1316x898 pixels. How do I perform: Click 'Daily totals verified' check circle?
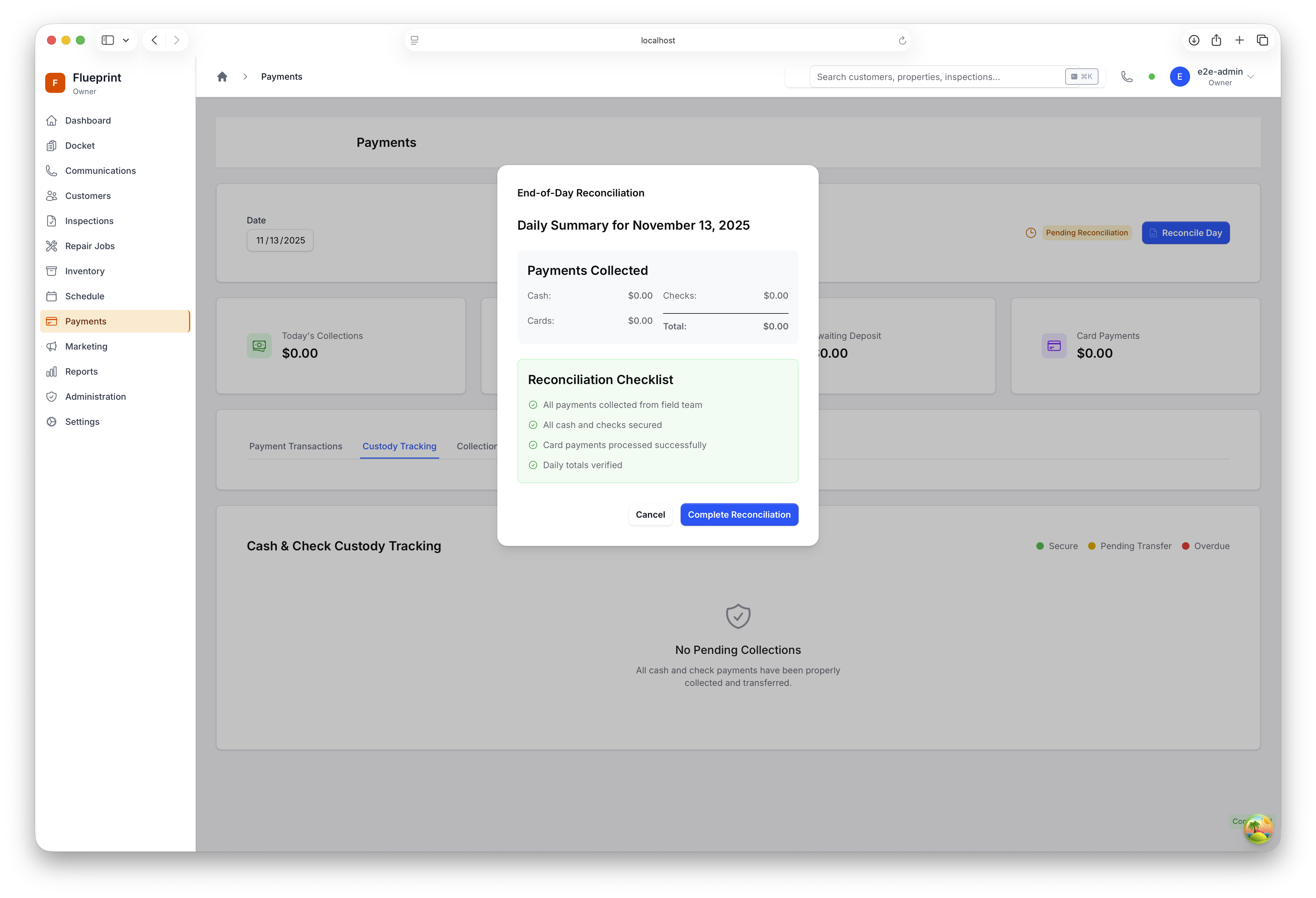pos(533,465)
